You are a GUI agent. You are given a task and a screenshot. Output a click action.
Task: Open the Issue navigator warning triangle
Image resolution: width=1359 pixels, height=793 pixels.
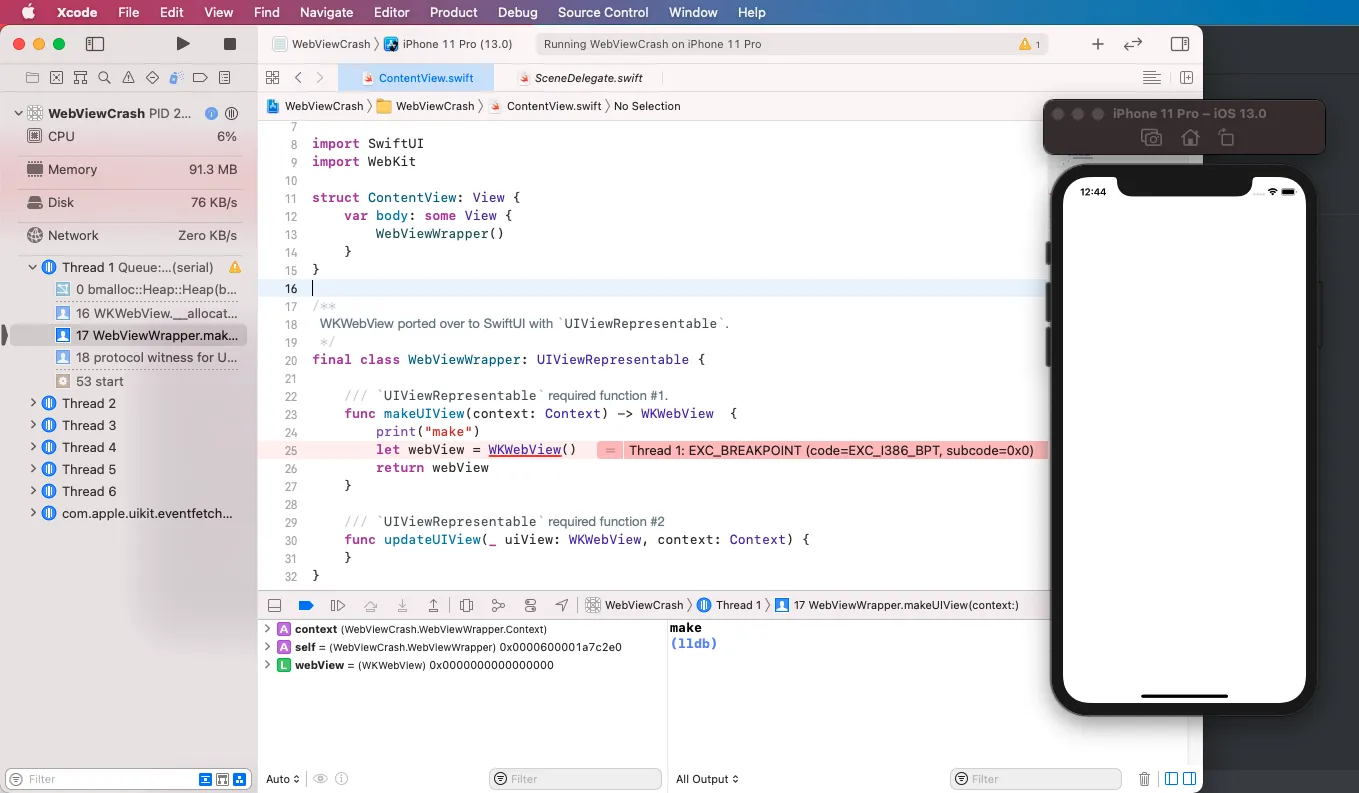coord(128,78)
